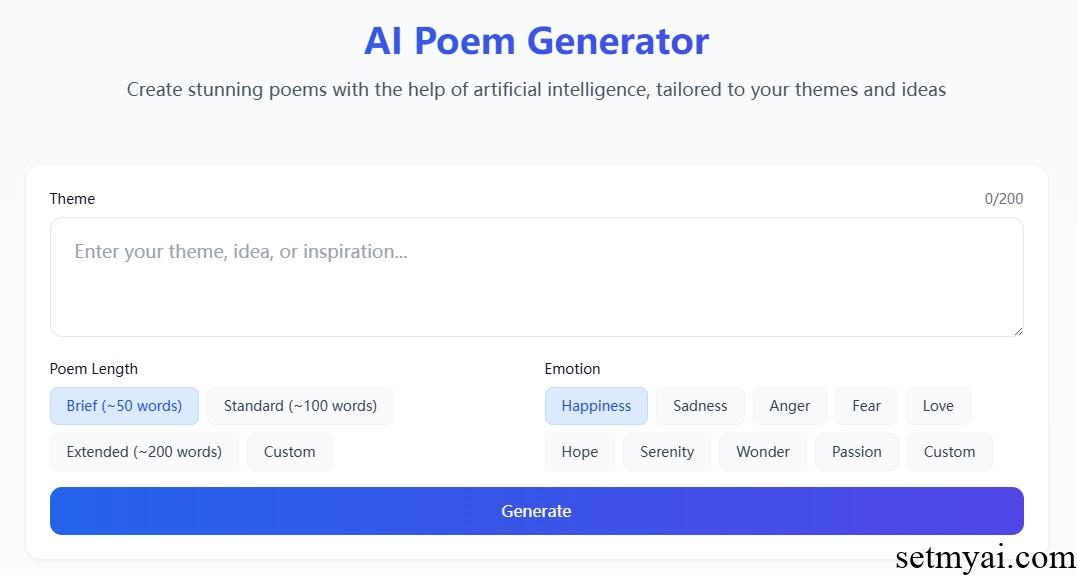Grab the Theme box resize handle
Image resolution: width=1077 pixels, height=575 pixels.
tap(1018, 331)
